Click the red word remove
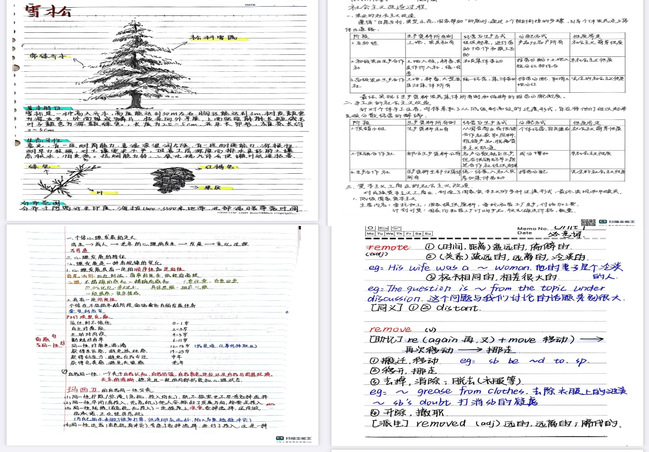 [387, 328]
